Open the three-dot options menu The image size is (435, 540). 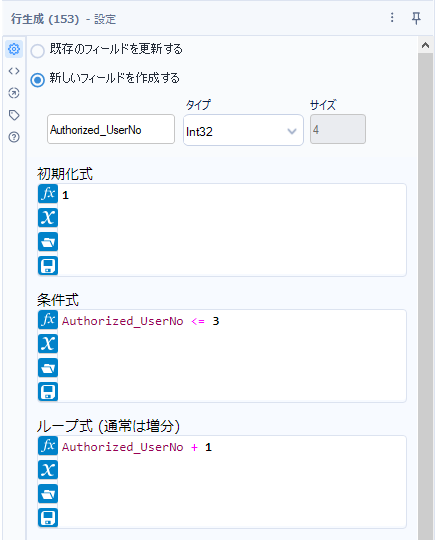point(392,18)
